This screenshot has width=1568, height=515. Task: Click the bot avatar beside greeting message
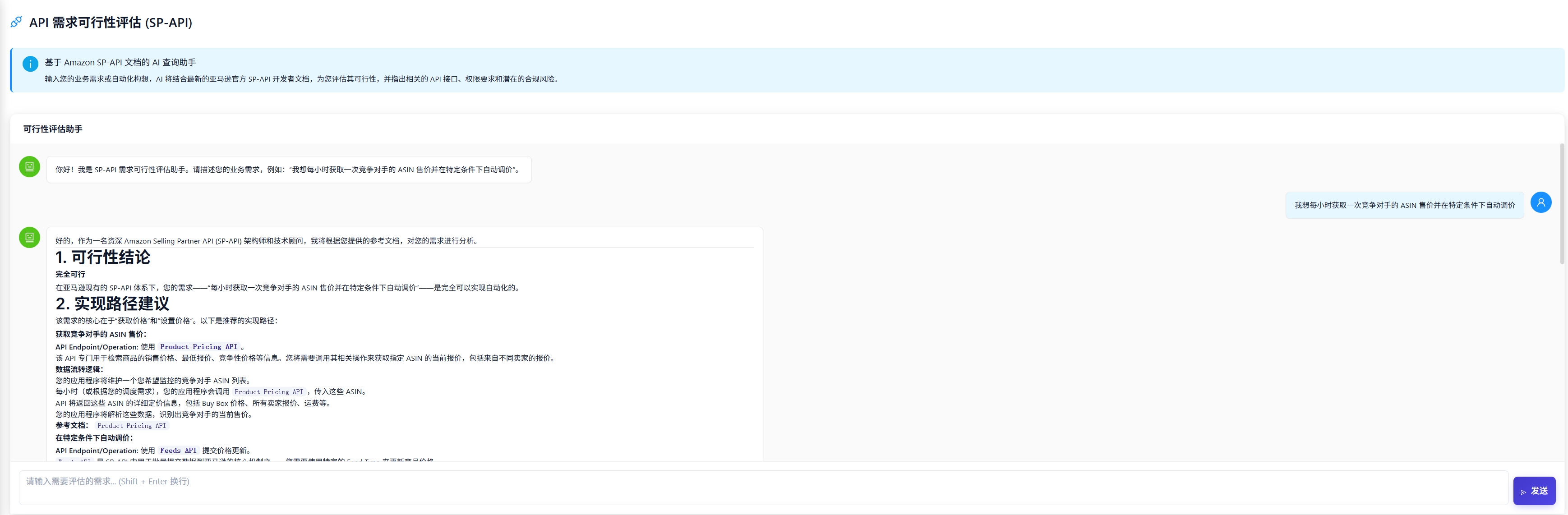pos(29,166)
